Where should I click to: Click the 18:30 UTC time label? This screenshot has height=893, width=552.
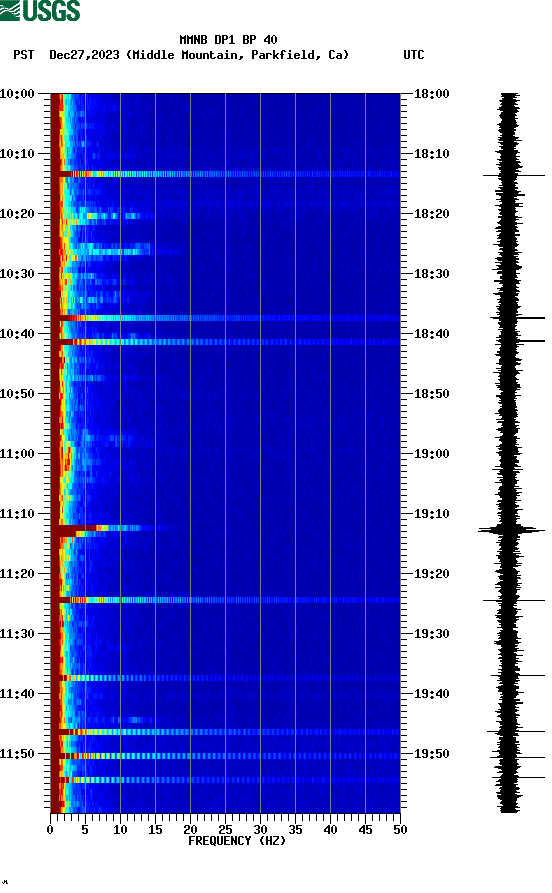(x=432, y=273)
